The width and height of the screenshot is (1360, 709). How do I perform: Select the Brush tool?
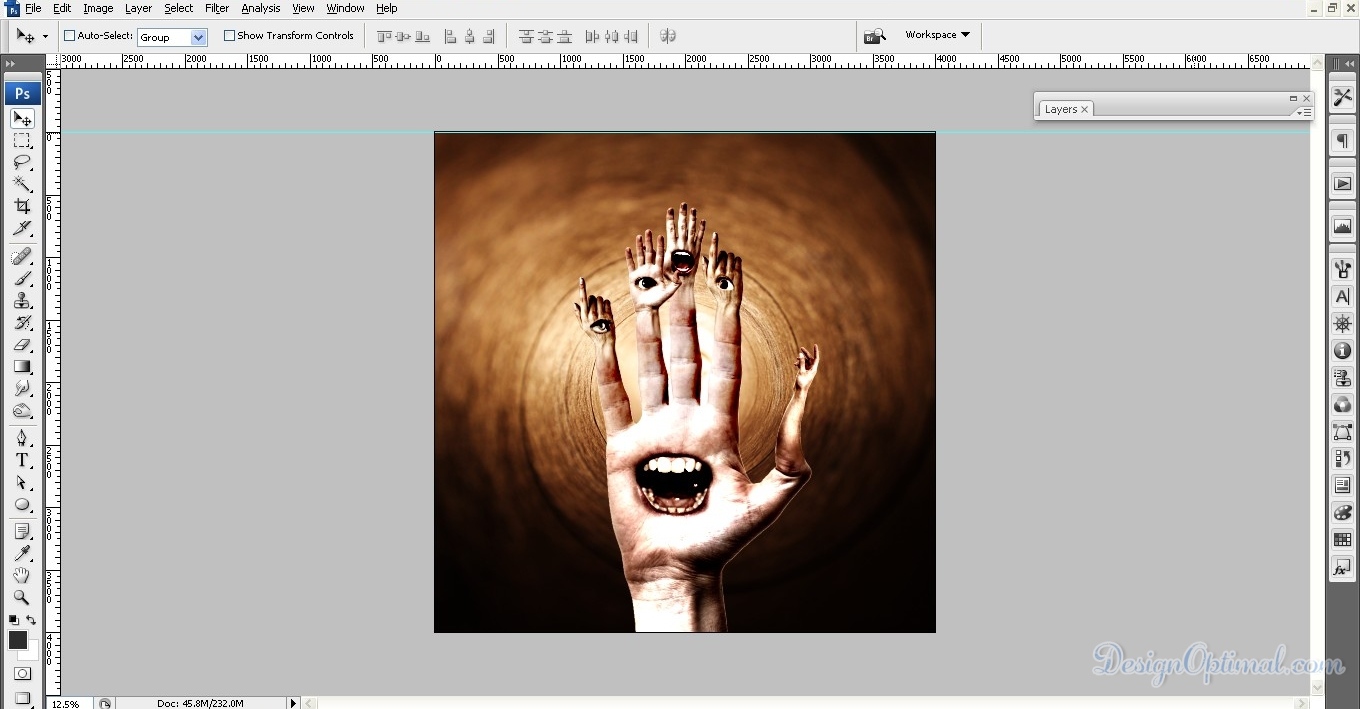(22, 279)
